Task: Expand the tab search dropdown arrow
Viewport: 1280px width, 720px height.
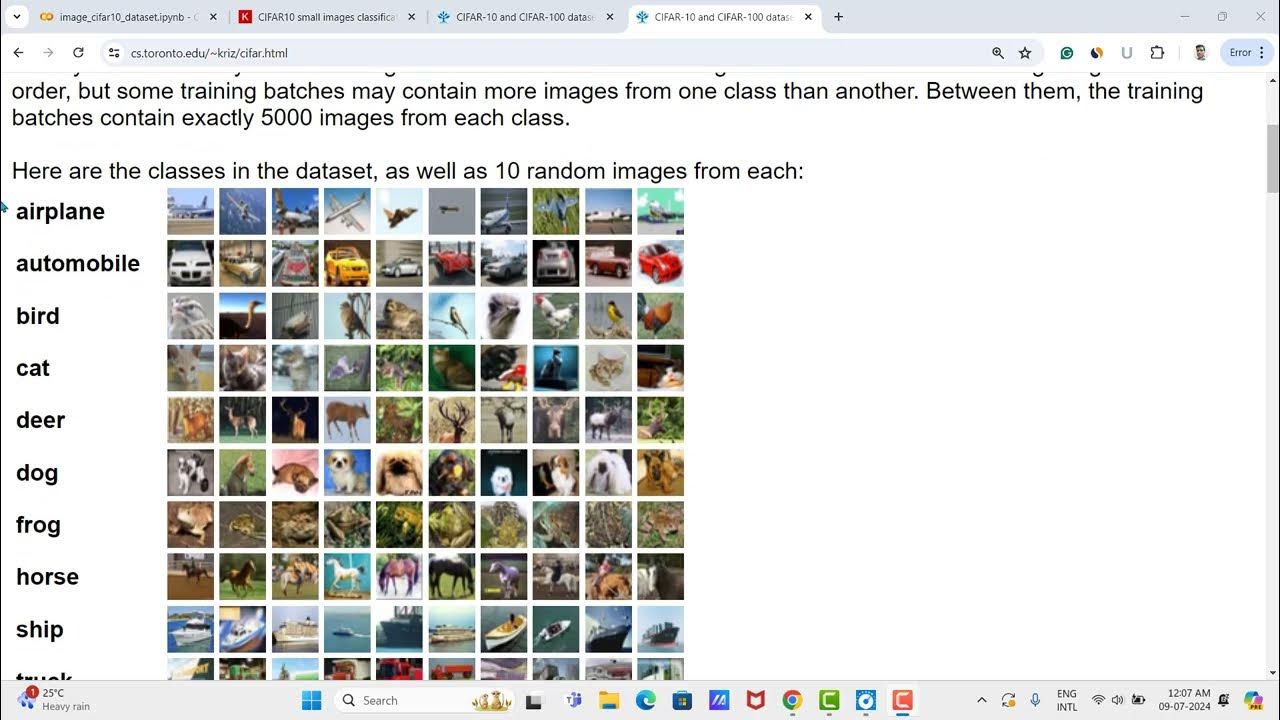Action: 16,17
